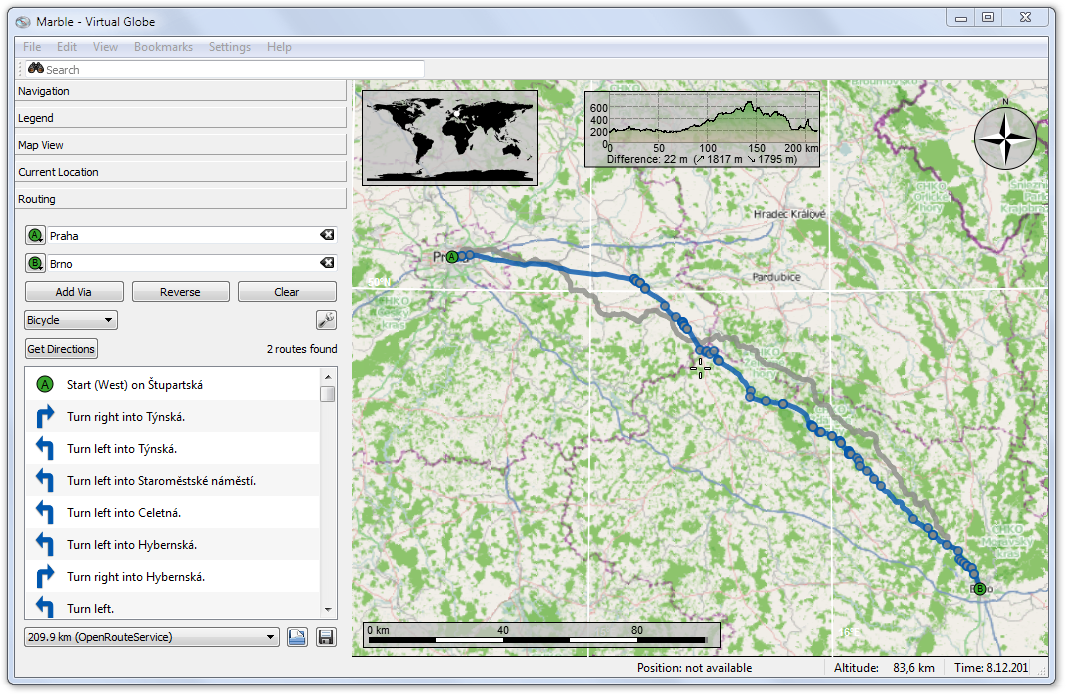Click the Altitude 83,6 km status entry
The width and height of the screenshot is (1066, 694).
(x=884, y=667)
